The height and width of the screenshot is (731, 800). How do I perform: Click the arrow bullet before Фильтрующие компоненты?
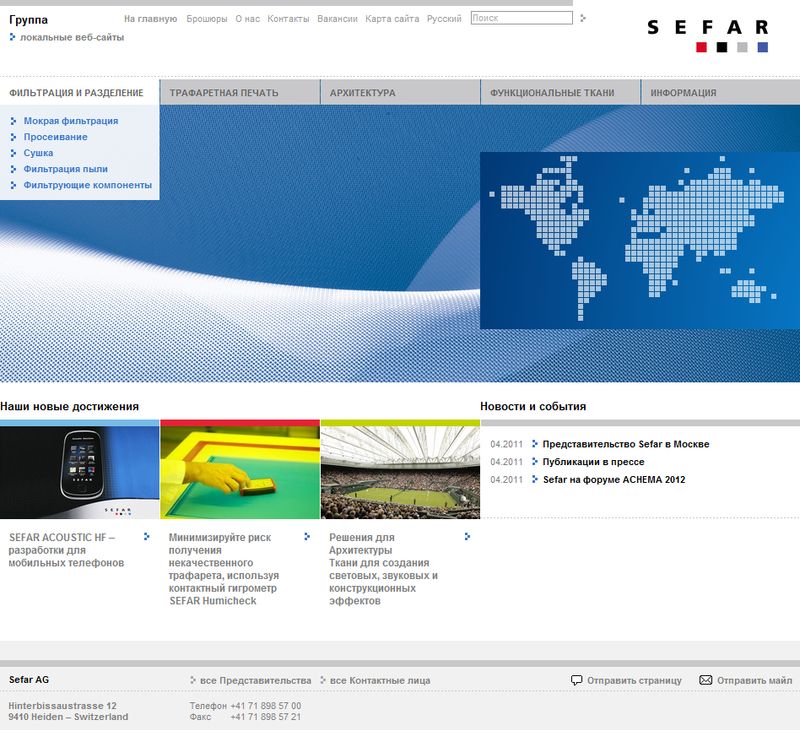point(13,185)
